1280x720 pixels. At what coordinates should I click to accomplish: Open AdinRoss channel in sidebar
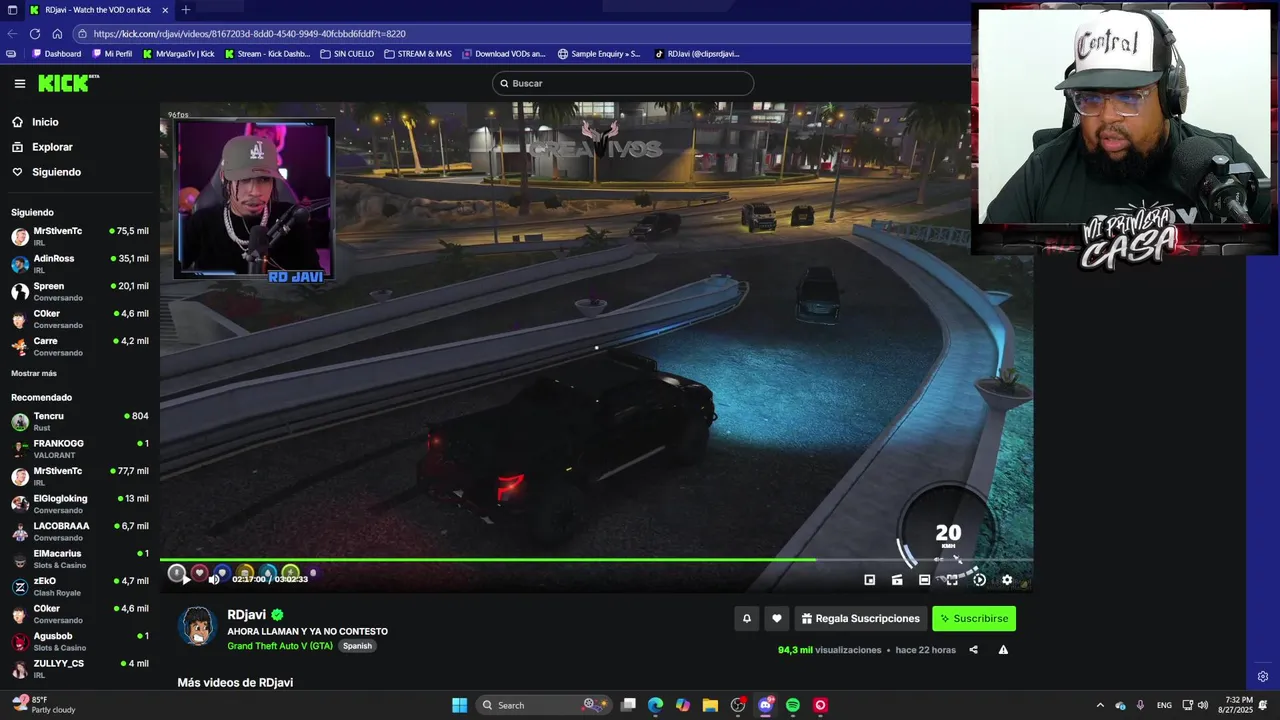point(80,264)
